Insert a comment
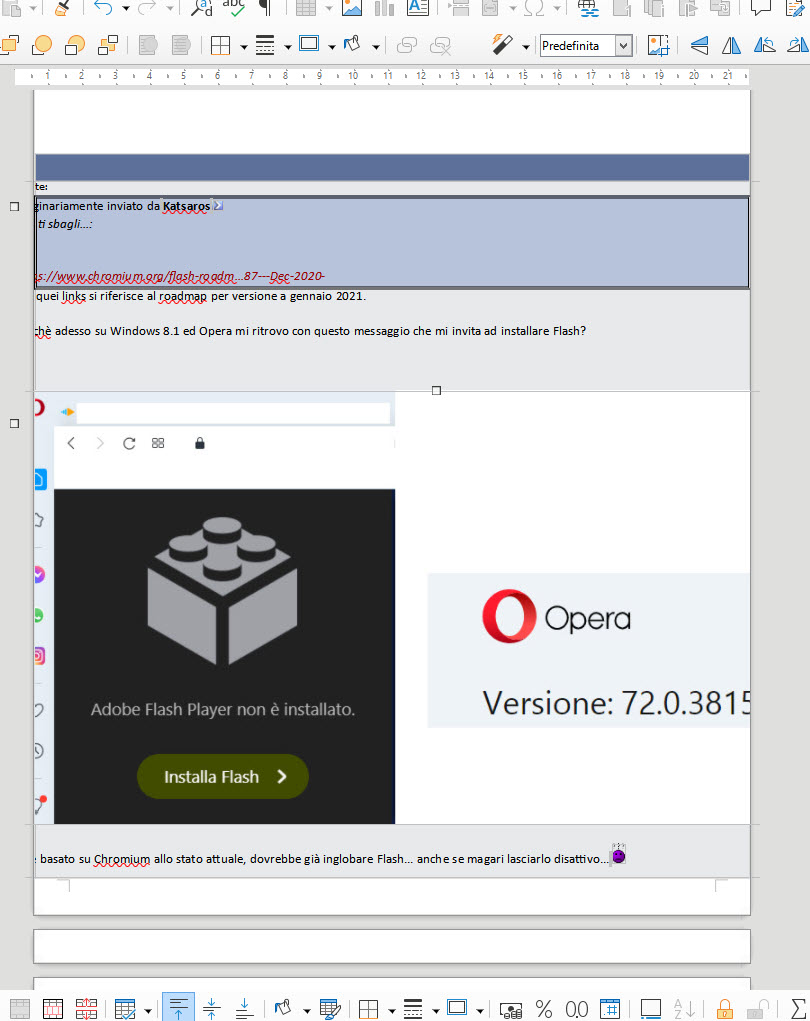810x1021 pixels. pyautogui.click(x=761, y=7)
